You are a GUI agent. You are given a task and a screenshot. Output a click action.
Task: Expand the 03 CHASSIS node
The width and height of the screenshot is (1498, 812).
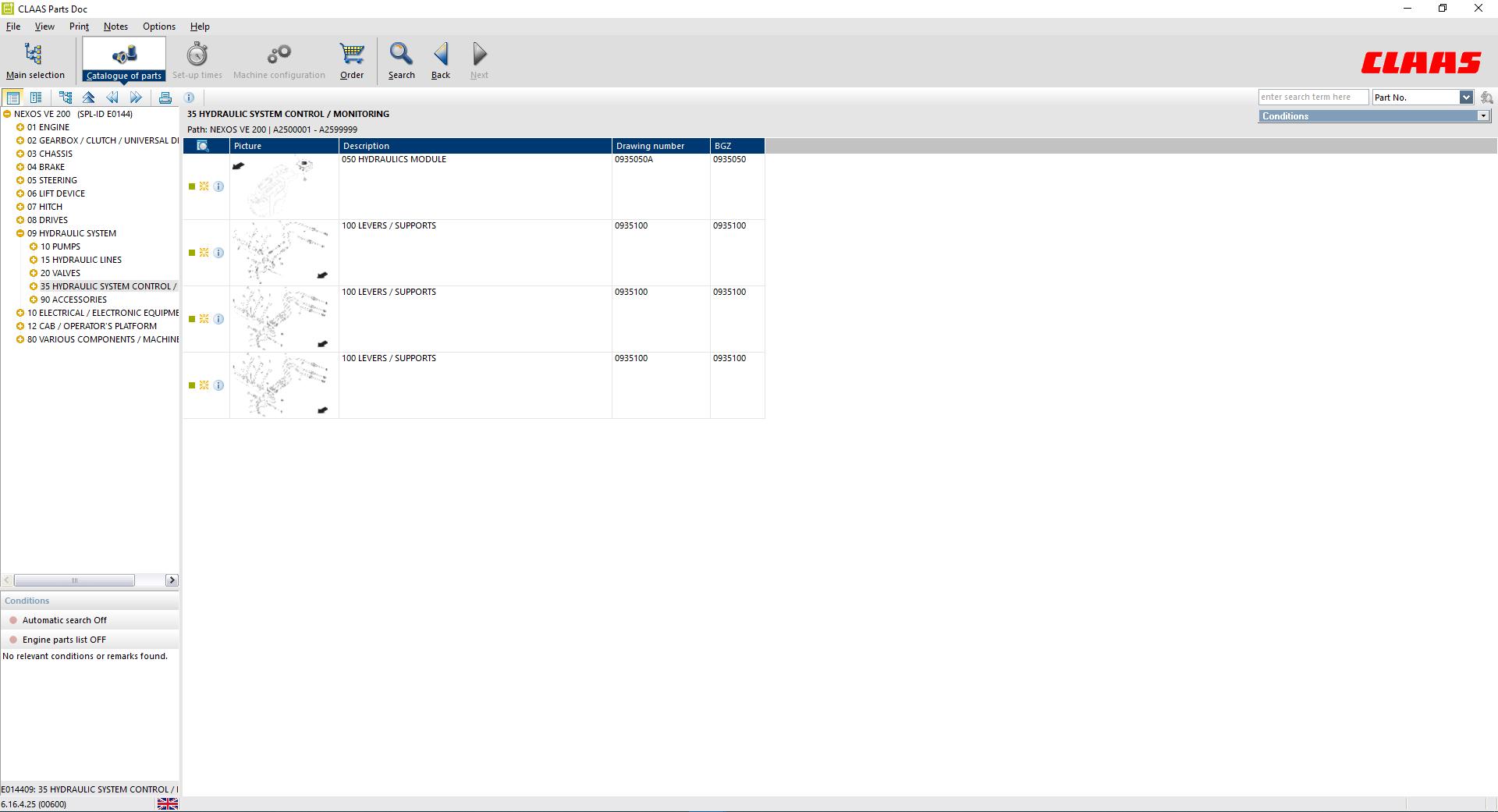[x=20, y=154]
